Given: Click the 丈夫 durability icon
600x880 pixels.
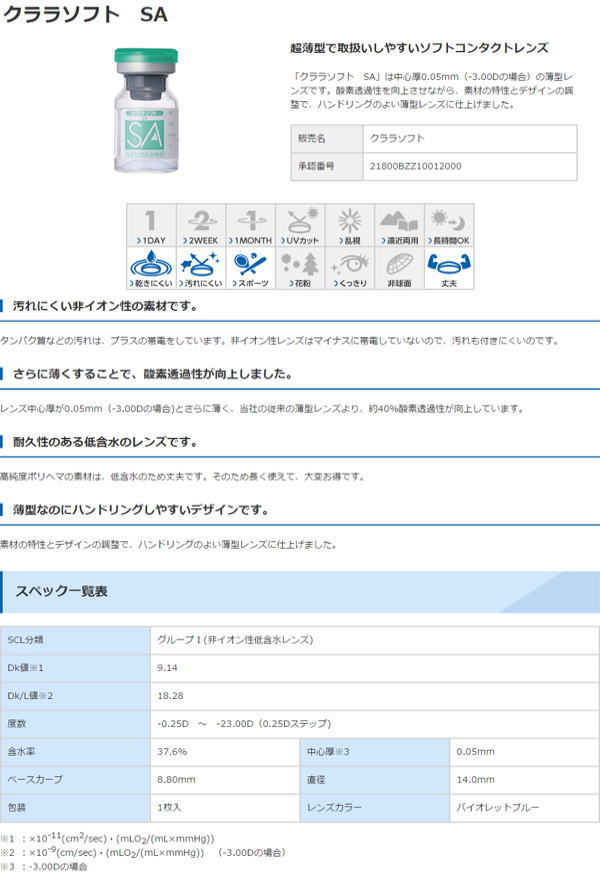Looking at the screenshot, I should pyautogui.click(x=450, y=268).
